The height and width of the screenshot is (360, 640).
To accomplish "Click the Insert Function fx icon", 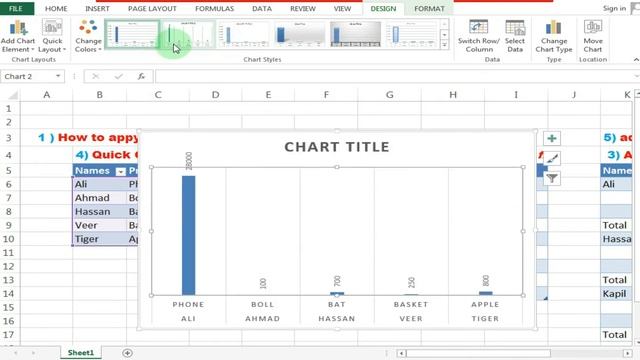I will [x=141, y=76].
